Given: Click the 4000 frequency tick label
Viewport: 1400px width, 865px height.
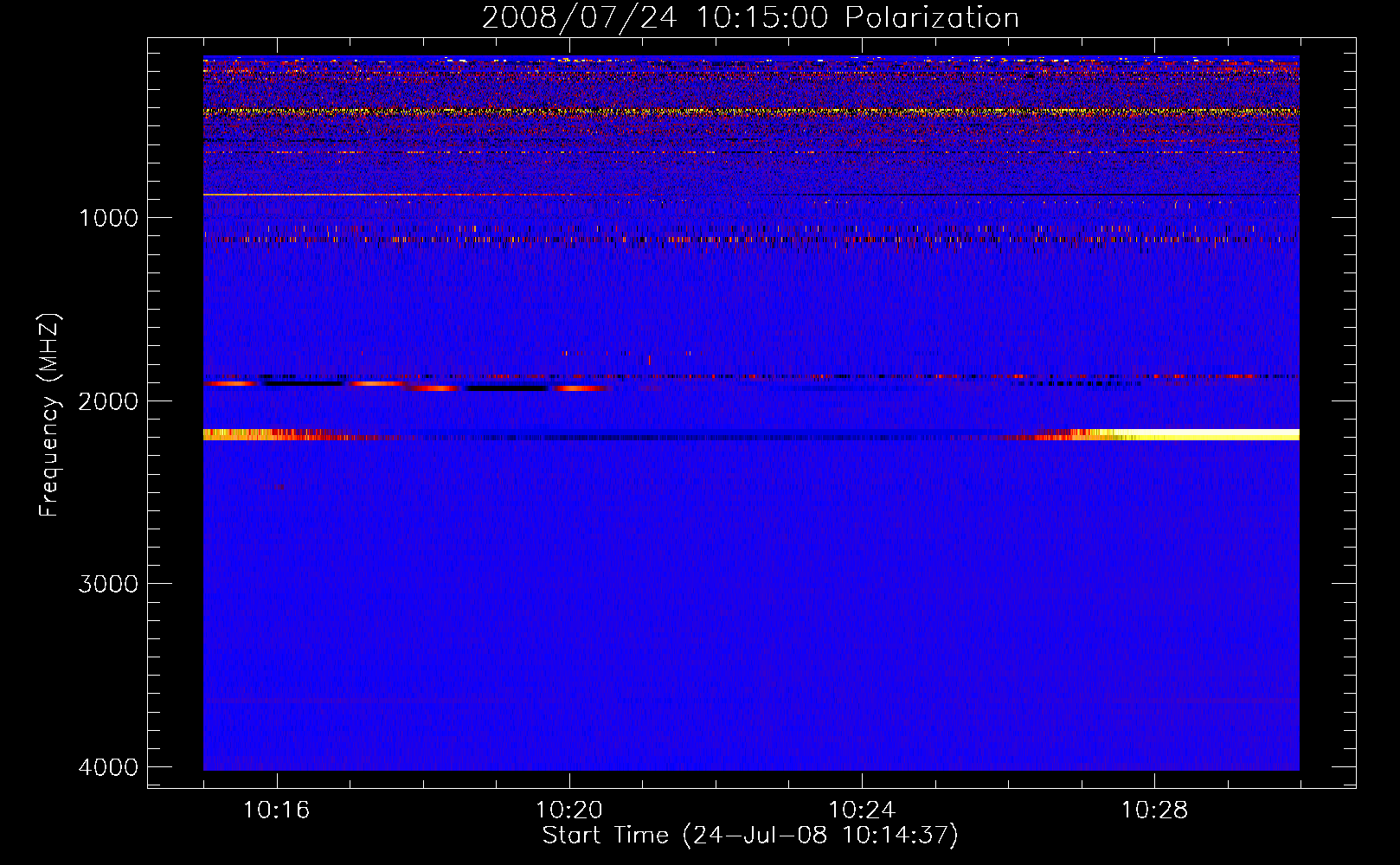Looking at the screenshot, I should 107,767.
